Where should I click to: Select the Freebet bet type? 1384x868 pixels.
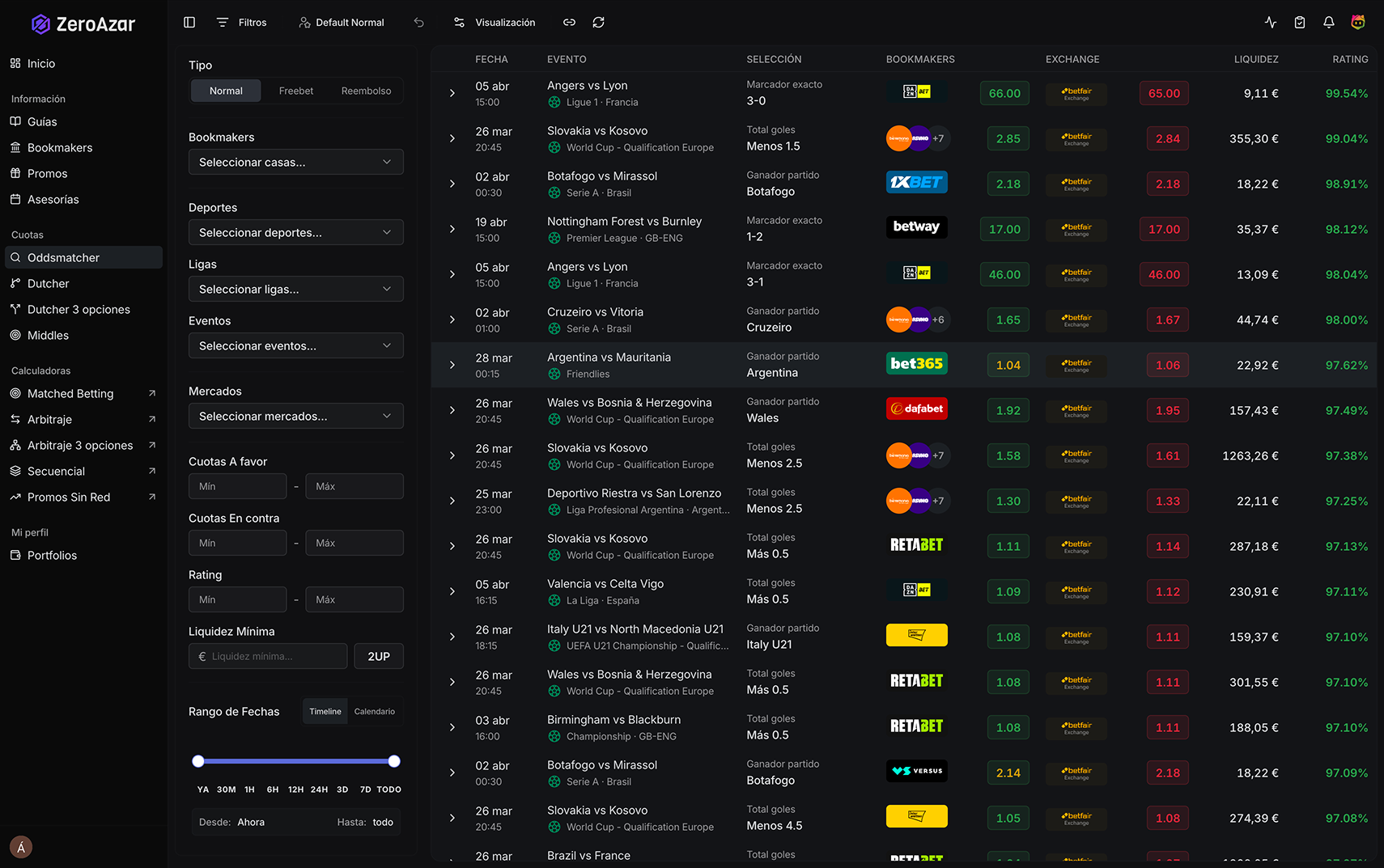[295, 91]
